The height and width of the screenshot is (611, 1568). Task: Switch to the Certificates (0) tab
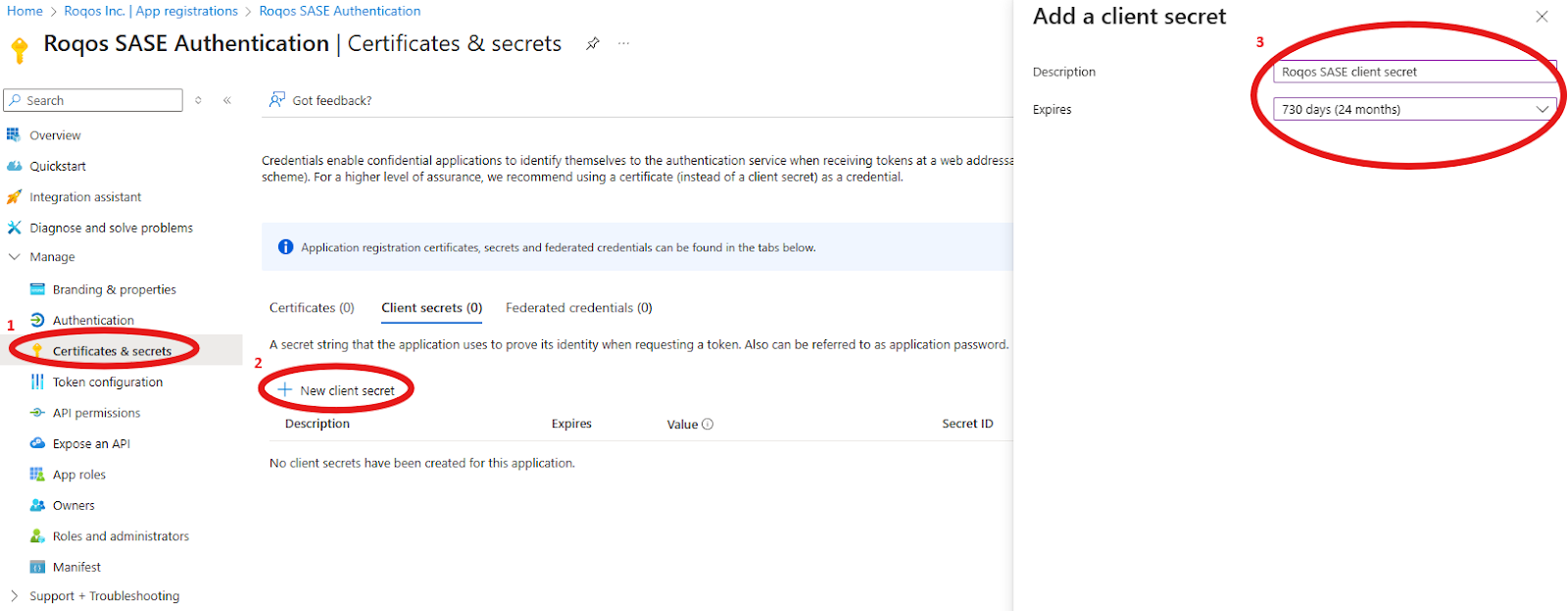pos(312,308)
